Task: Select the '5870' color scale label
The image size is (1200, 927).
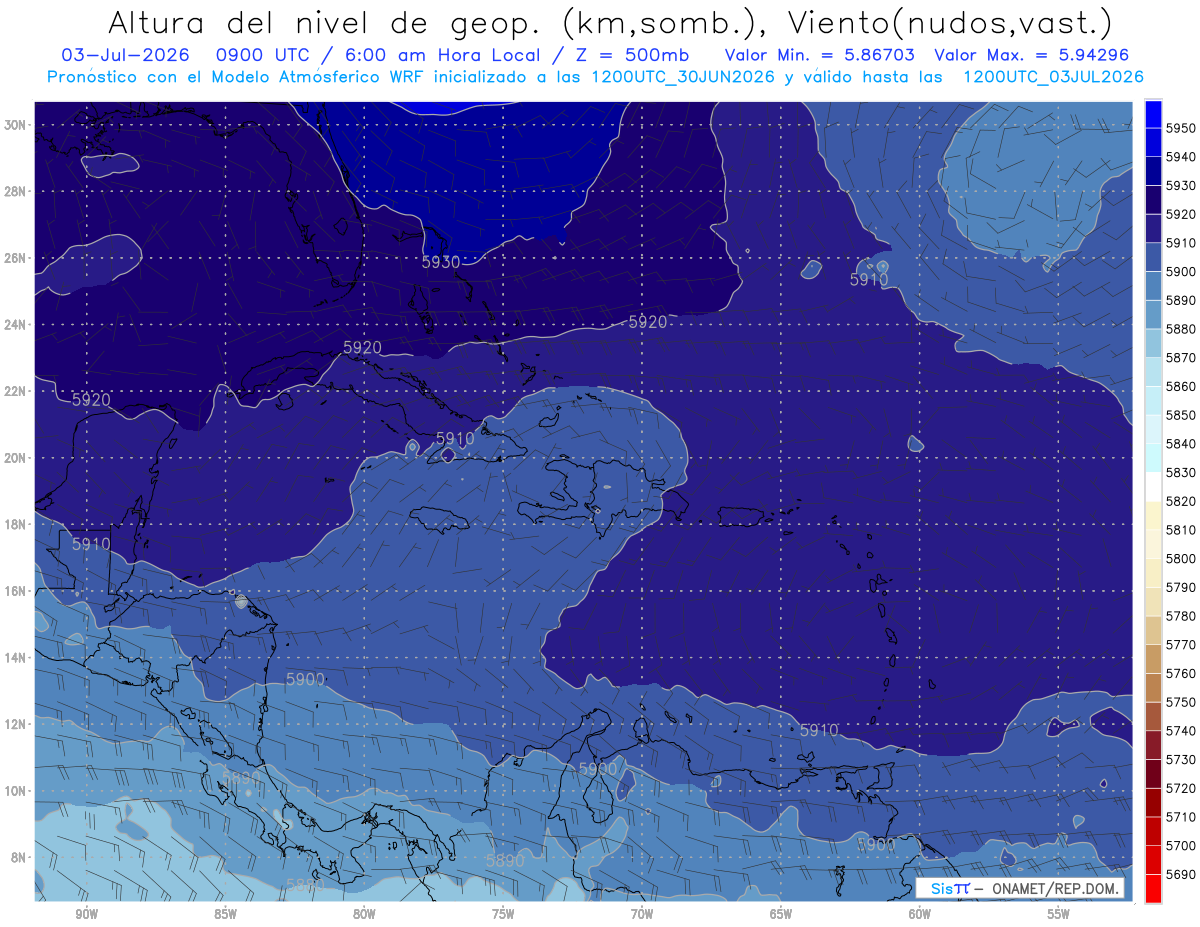Action: [x=1181, y=358]
